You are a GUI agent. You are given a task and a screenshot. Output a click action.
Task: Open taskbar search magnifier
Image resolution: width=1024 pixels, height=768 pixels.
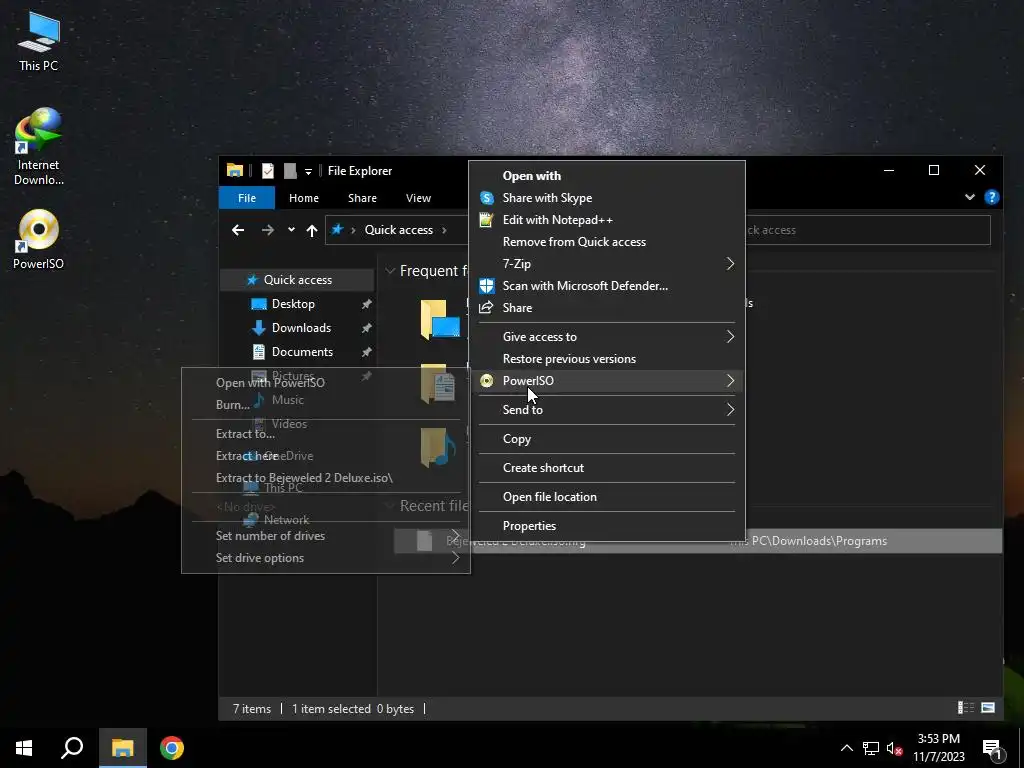72,748
